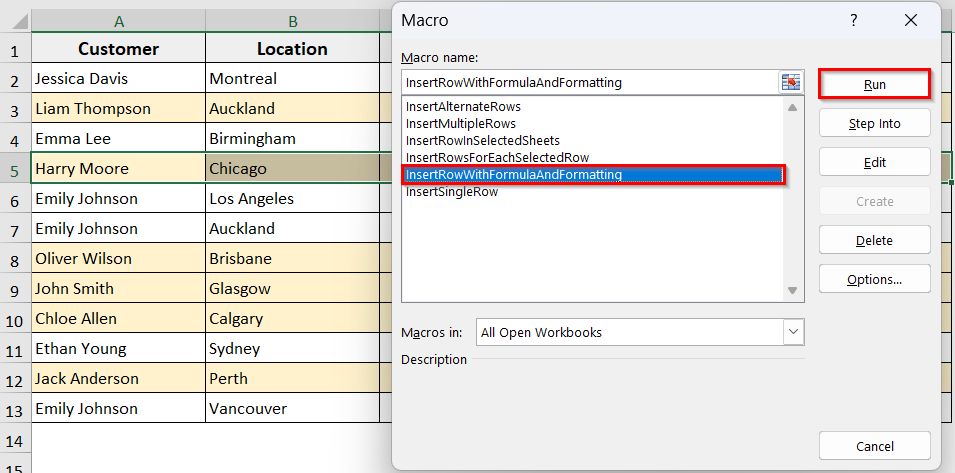The image size is (955, 473).
Task: Click the Delete macro button
Action: [x=874, y=240]
